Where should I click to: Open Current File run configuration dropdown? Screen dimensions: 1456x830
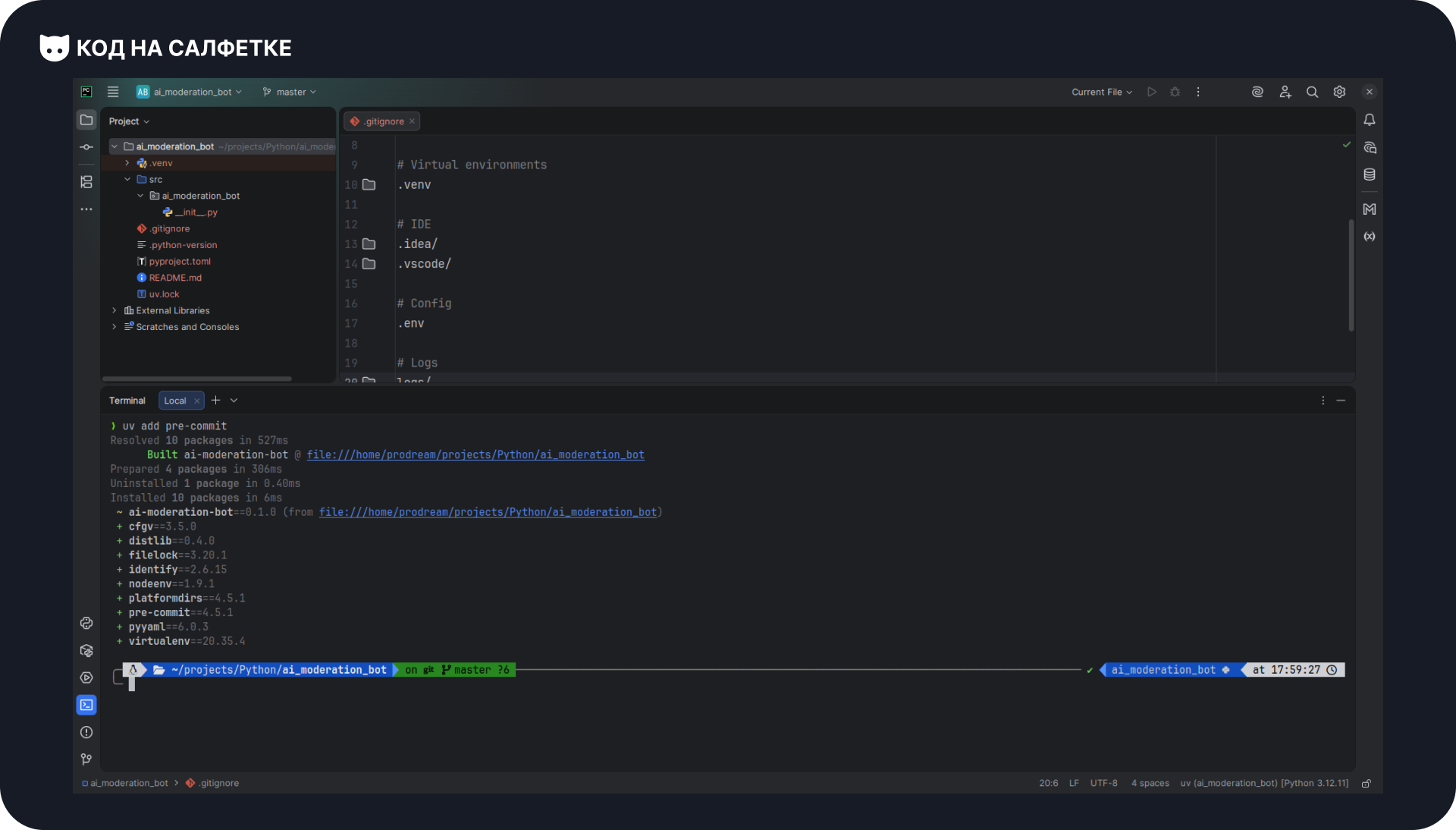pyautogui.click(x=1101, y=92)
